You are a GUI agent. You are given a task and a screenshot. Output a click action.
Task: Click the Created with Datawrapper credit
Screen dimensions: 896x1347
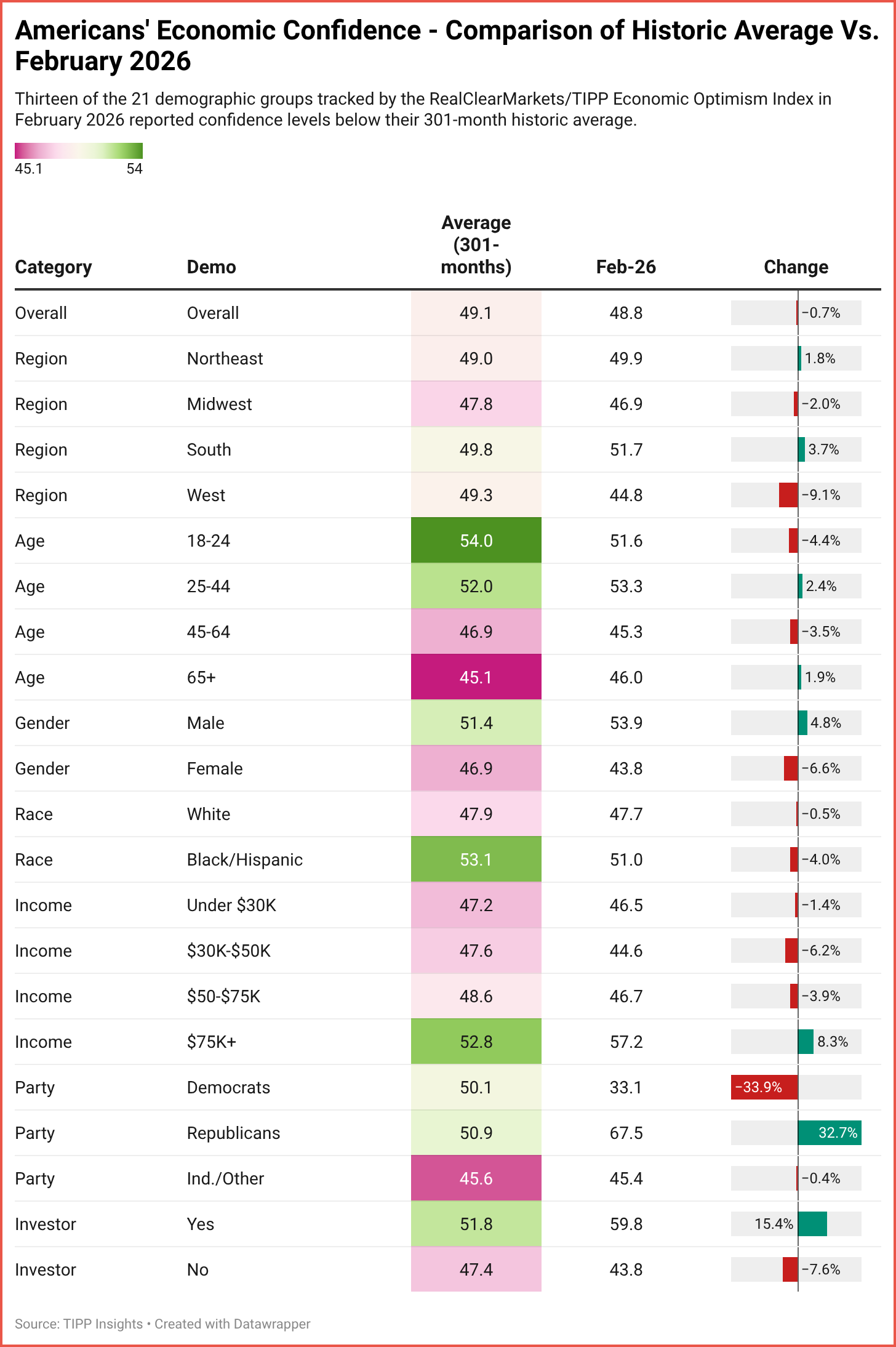point(232,1324)
